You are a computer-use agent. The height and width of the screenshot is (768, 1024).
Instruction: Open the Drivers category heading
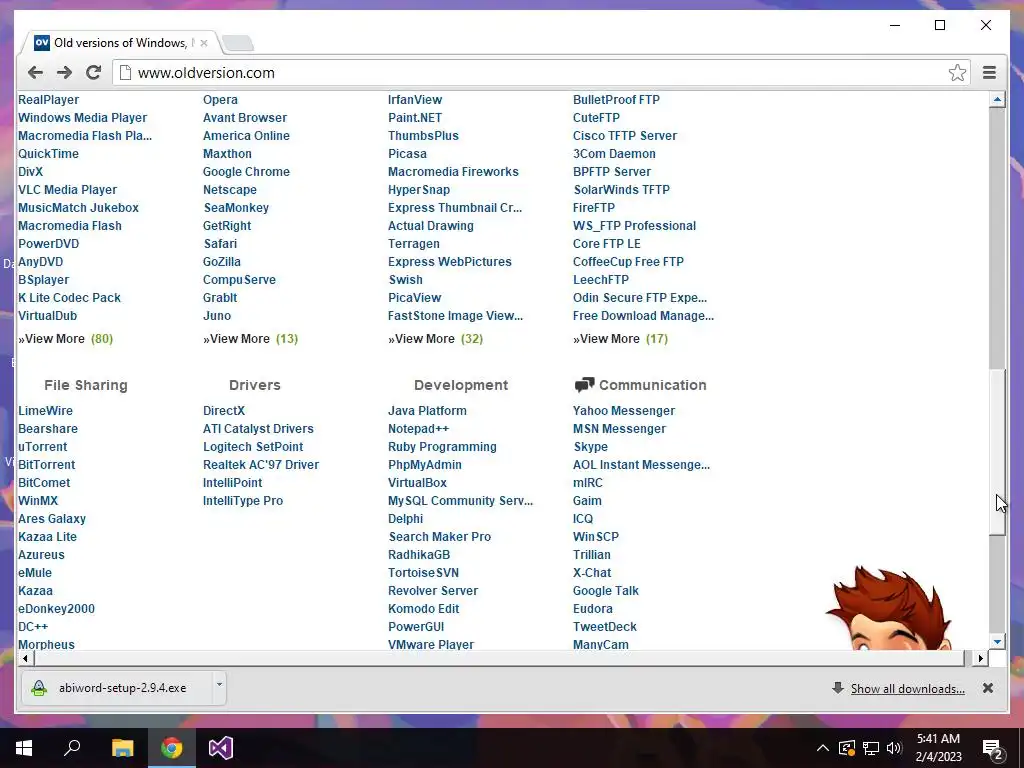[255, 385]
